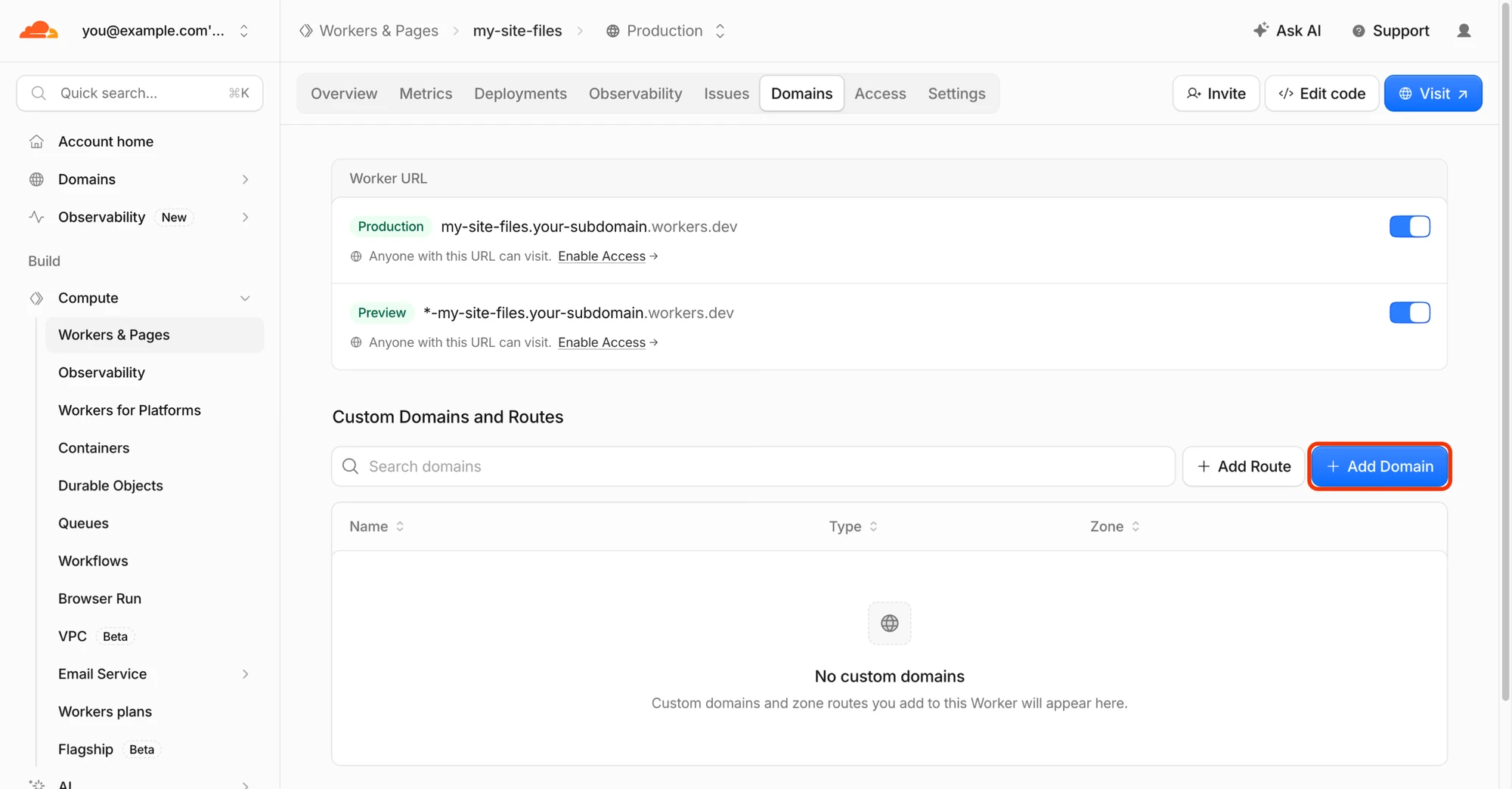Sort the table by Type column
The width and height of the screenshot is (1512, 789).
pyautogui.click(x=853, y=526)
